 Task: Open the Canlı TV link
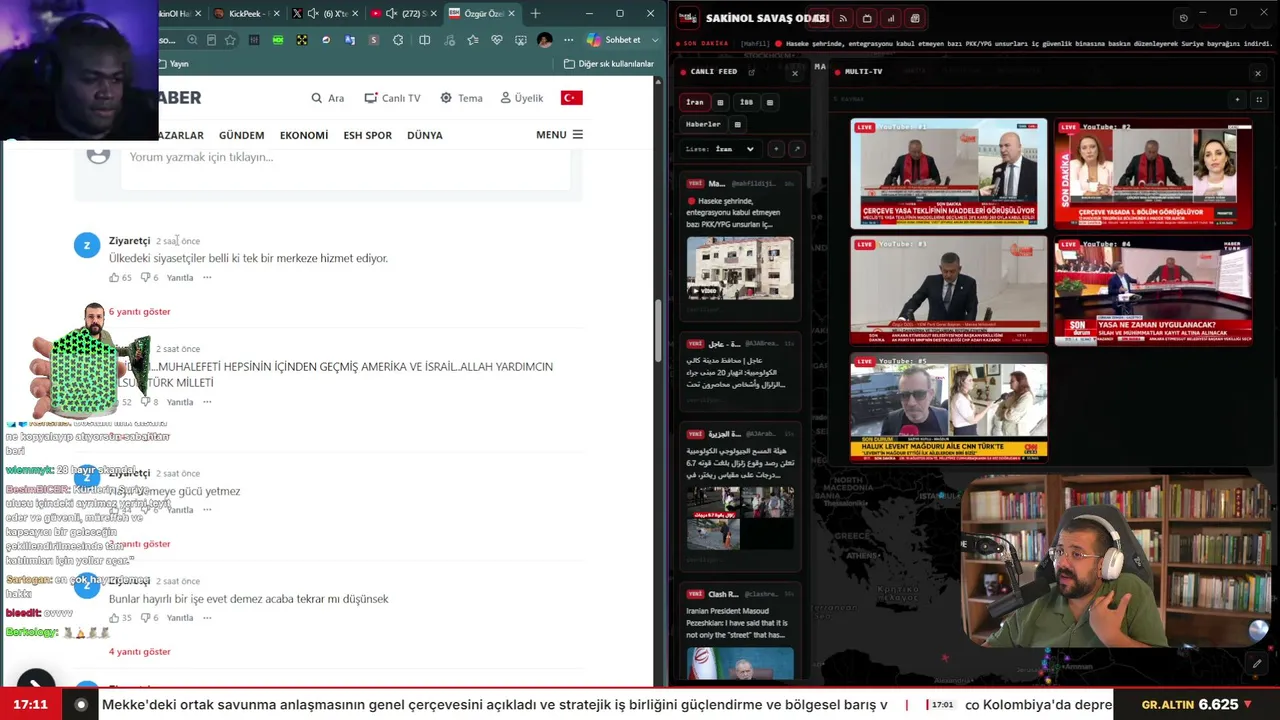pyautogui.click(x=392, y=98)
